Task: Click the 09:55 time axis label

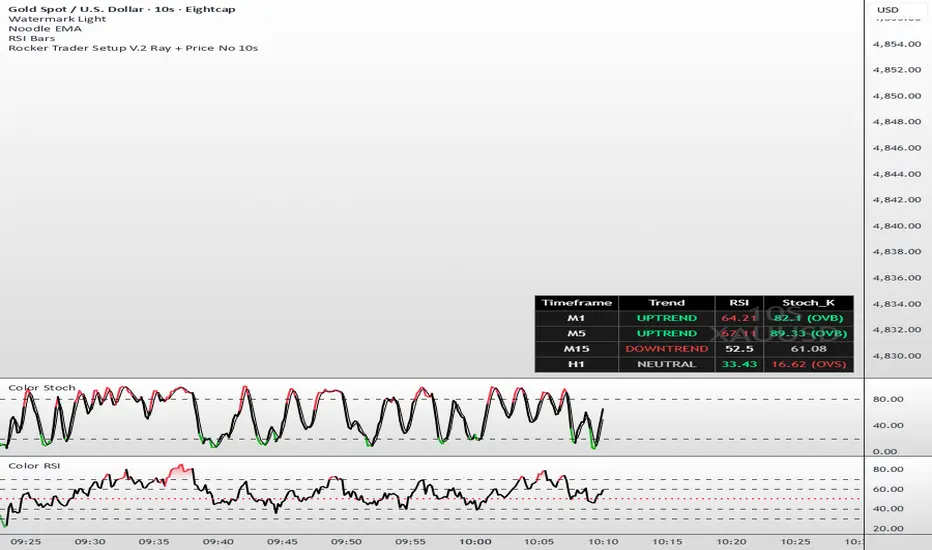Action: click(x=411, y=542)
